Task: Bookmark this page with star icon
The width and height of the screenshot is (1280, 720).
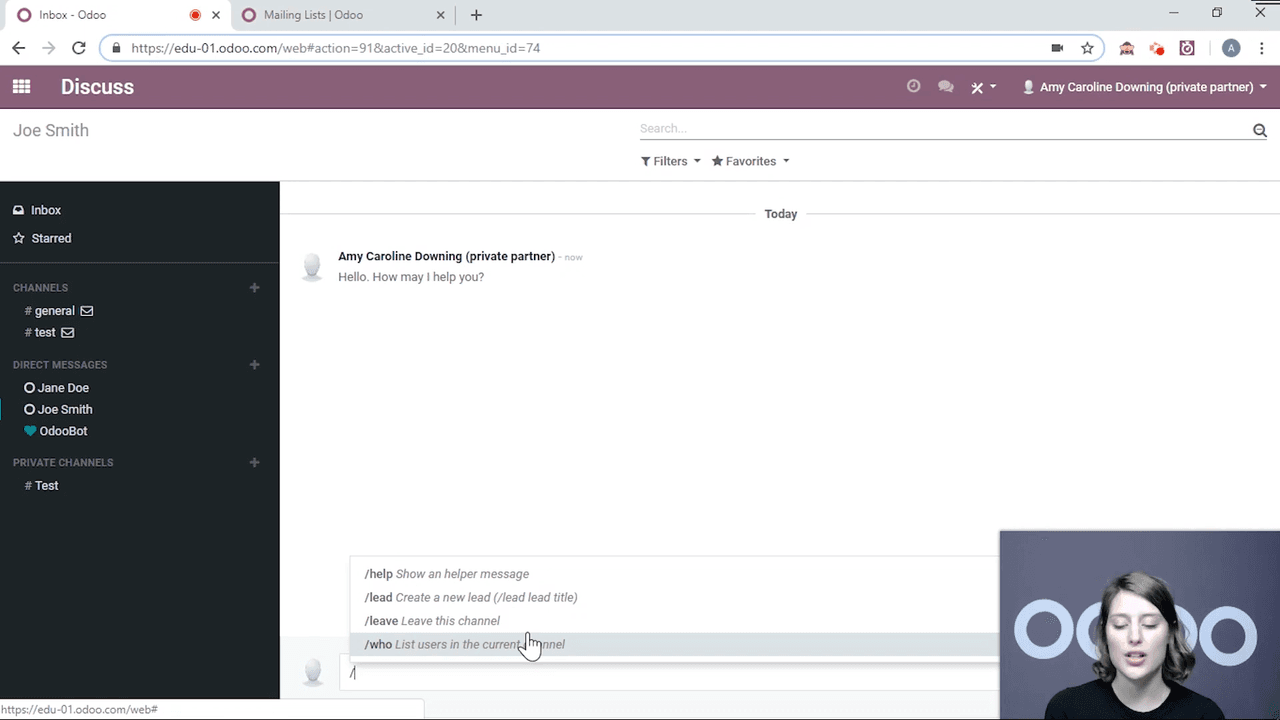Action: click(1087, 48)
